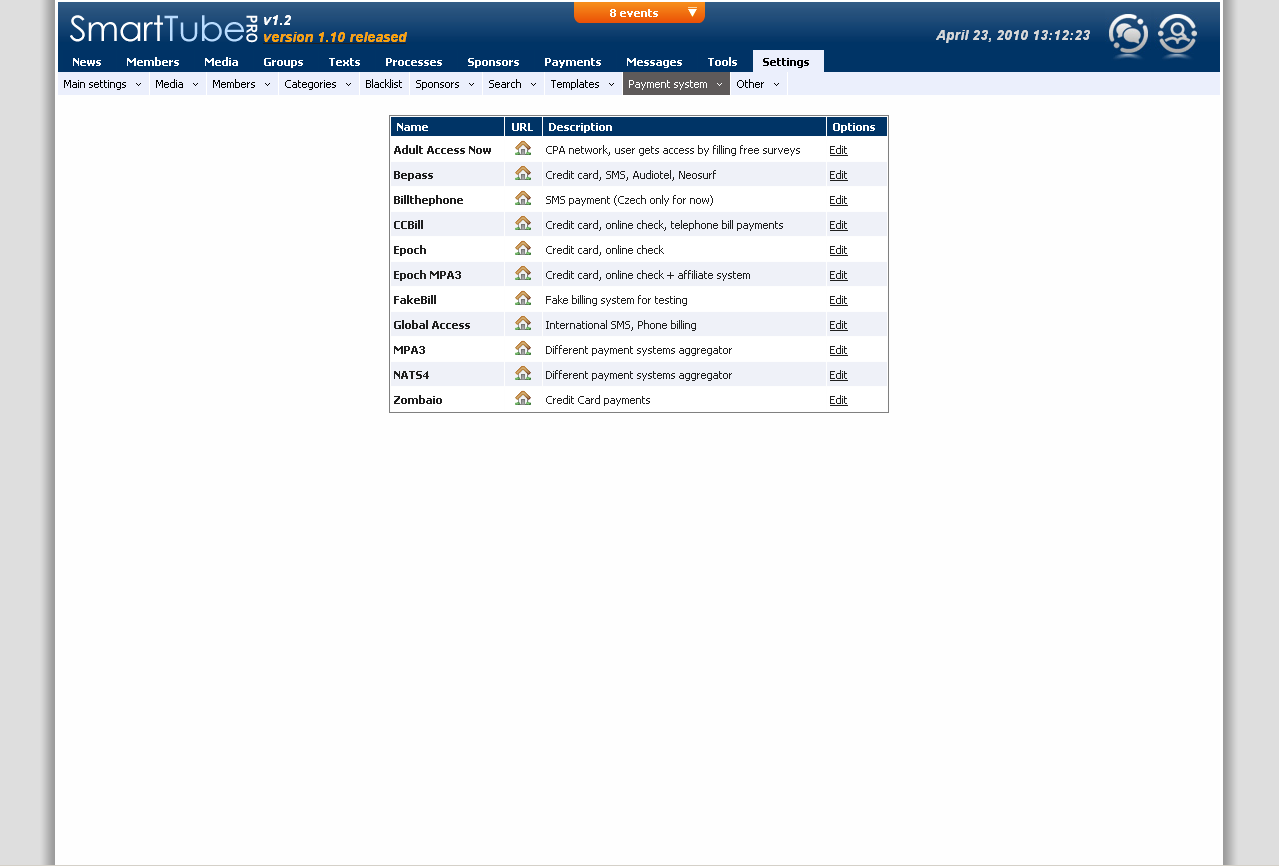Select the Zombaio name cell
1279x866 pixels.
point(447,400)
